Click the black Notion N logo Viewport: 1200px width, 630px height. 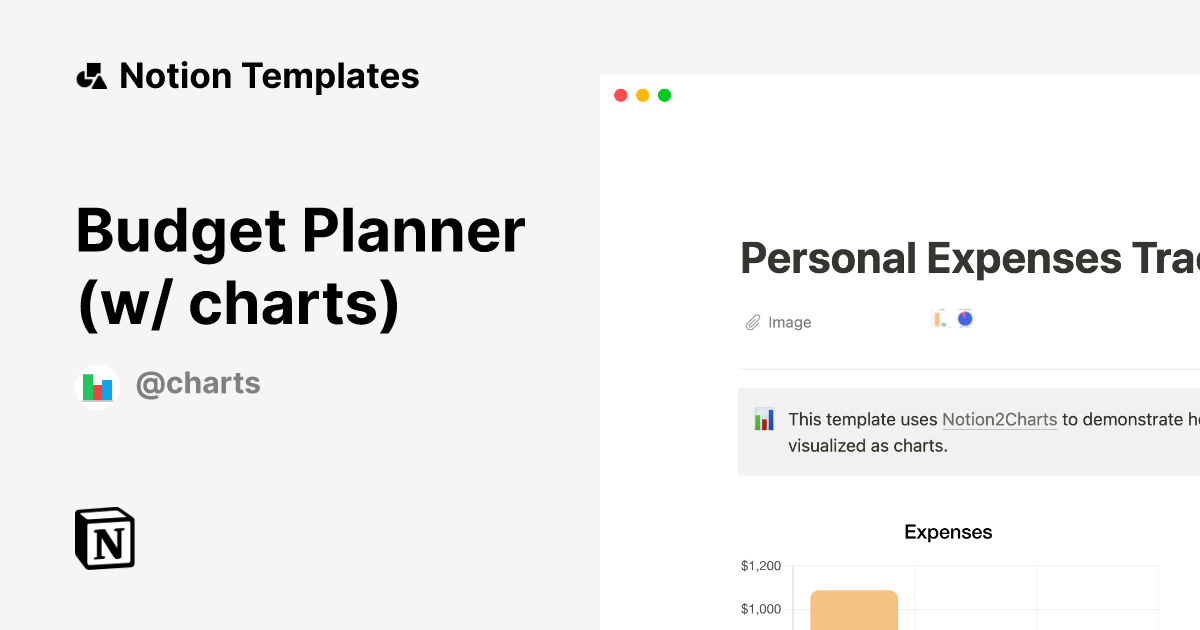point(104,538)
